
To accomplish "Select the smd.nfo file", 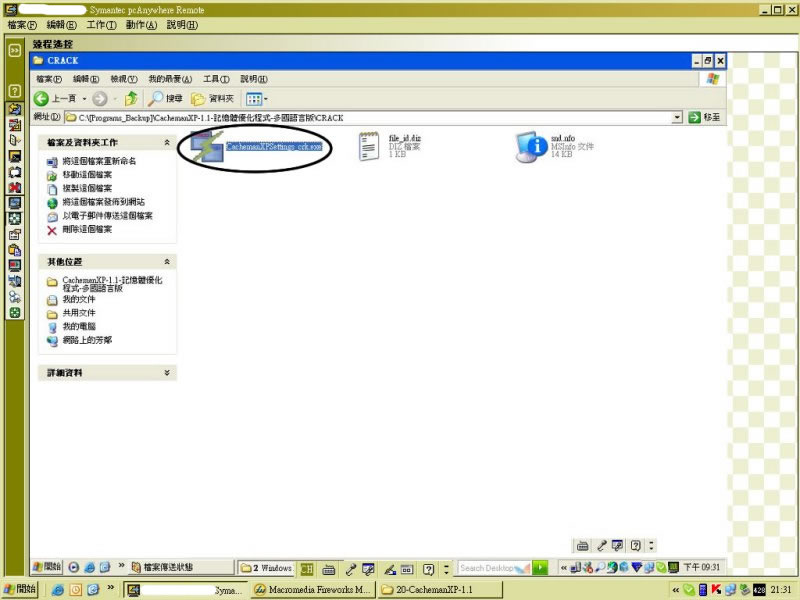I will tap(555, 146).
